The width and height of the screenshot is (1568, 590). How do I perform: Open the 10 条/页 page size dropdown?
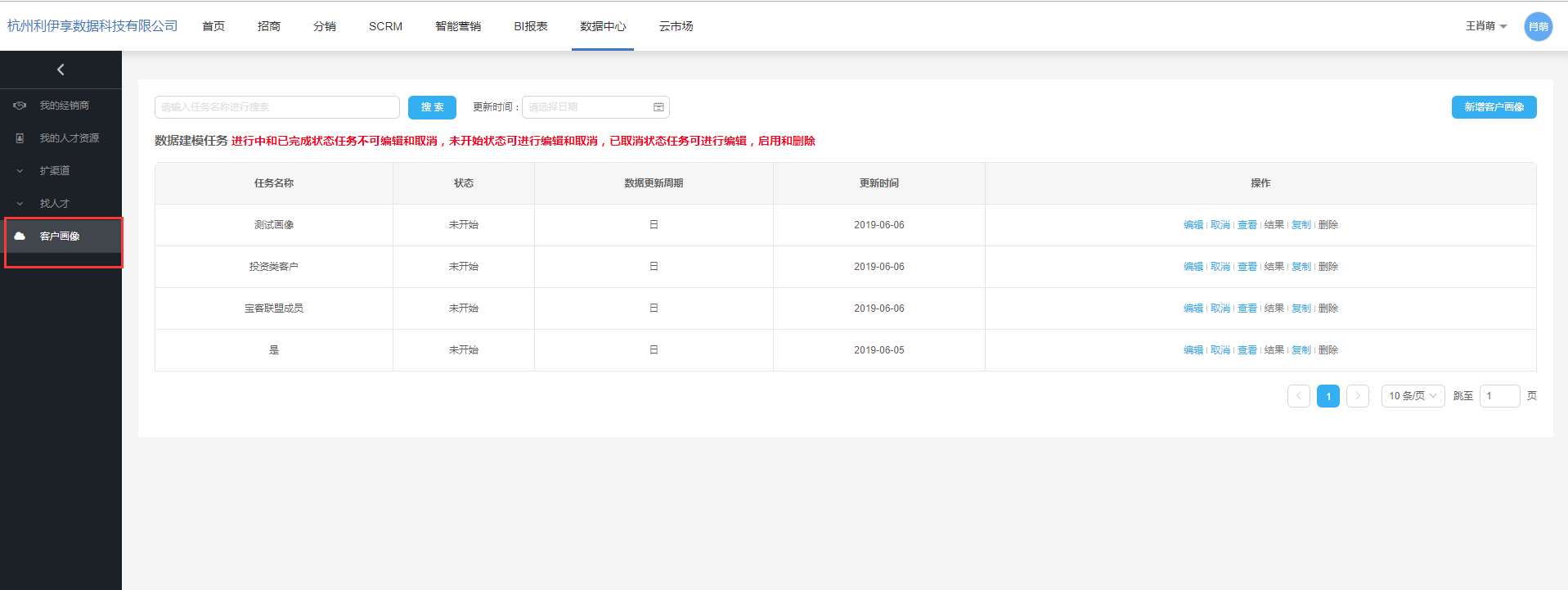pos(1413,396)
